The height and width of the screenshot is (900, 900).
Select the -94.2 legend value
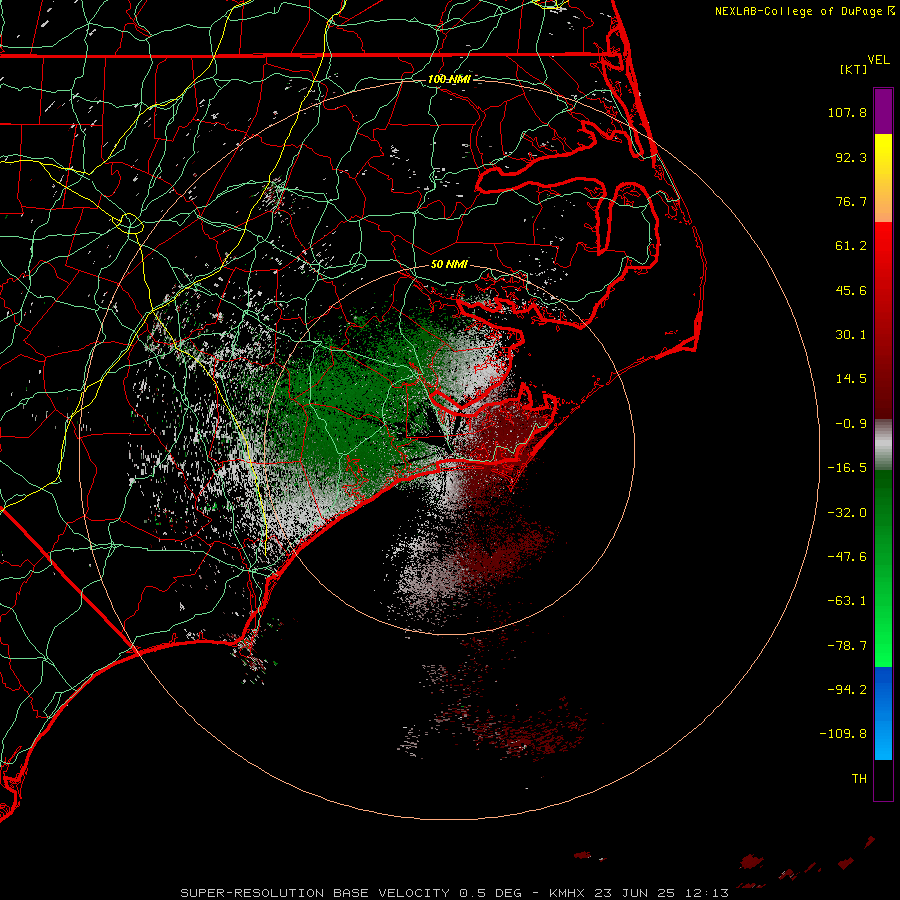(x=847, y=689)
